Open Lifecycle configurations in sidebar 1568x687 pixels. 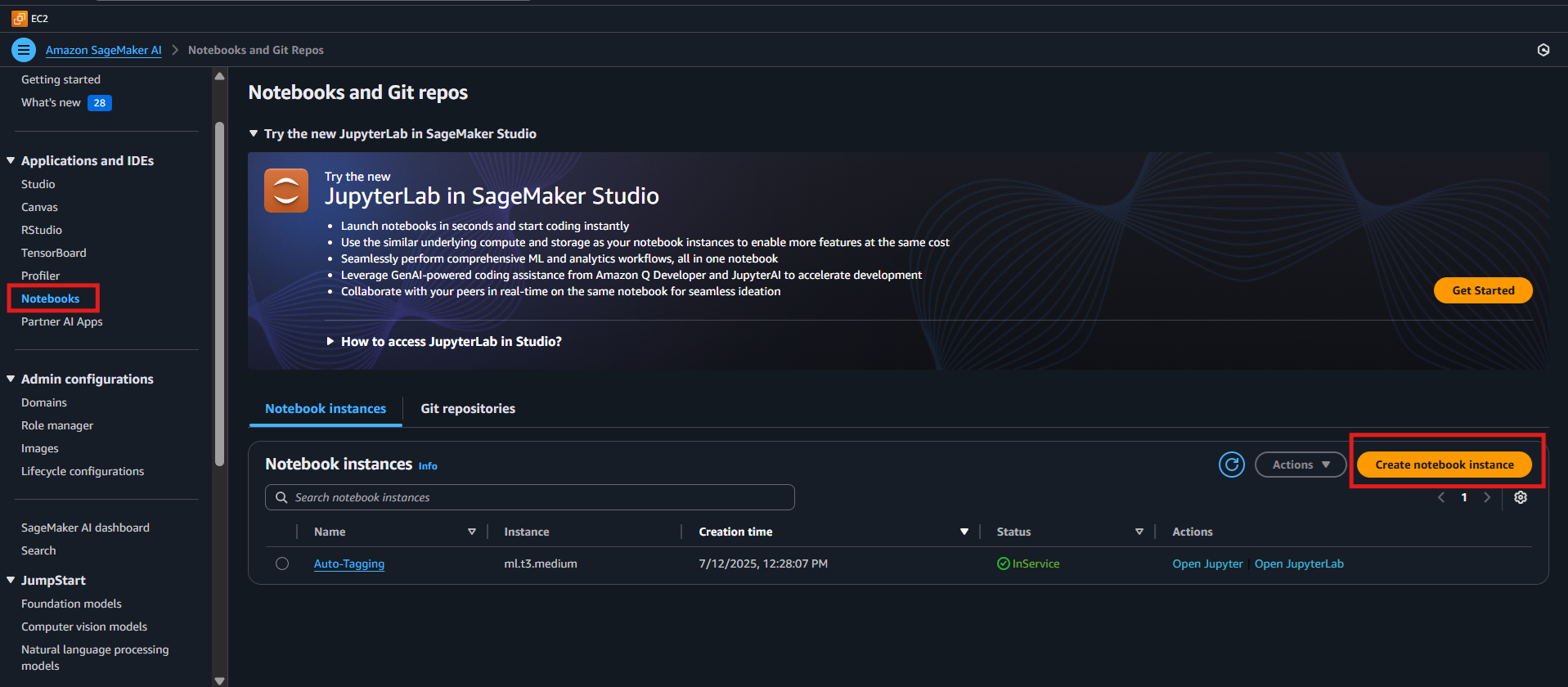[83, 471]
